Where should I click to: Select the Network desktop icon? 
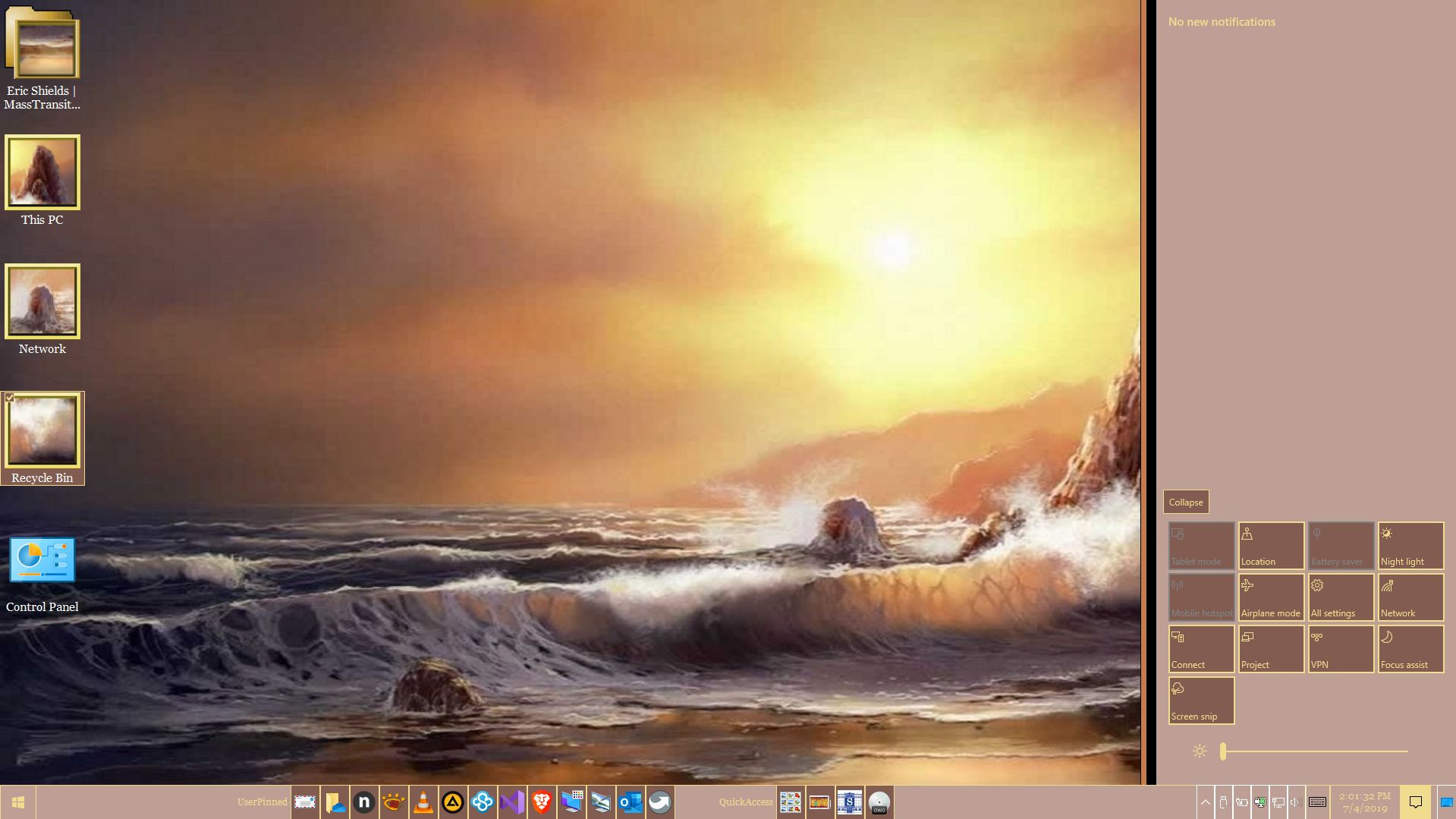coord(42,310)
